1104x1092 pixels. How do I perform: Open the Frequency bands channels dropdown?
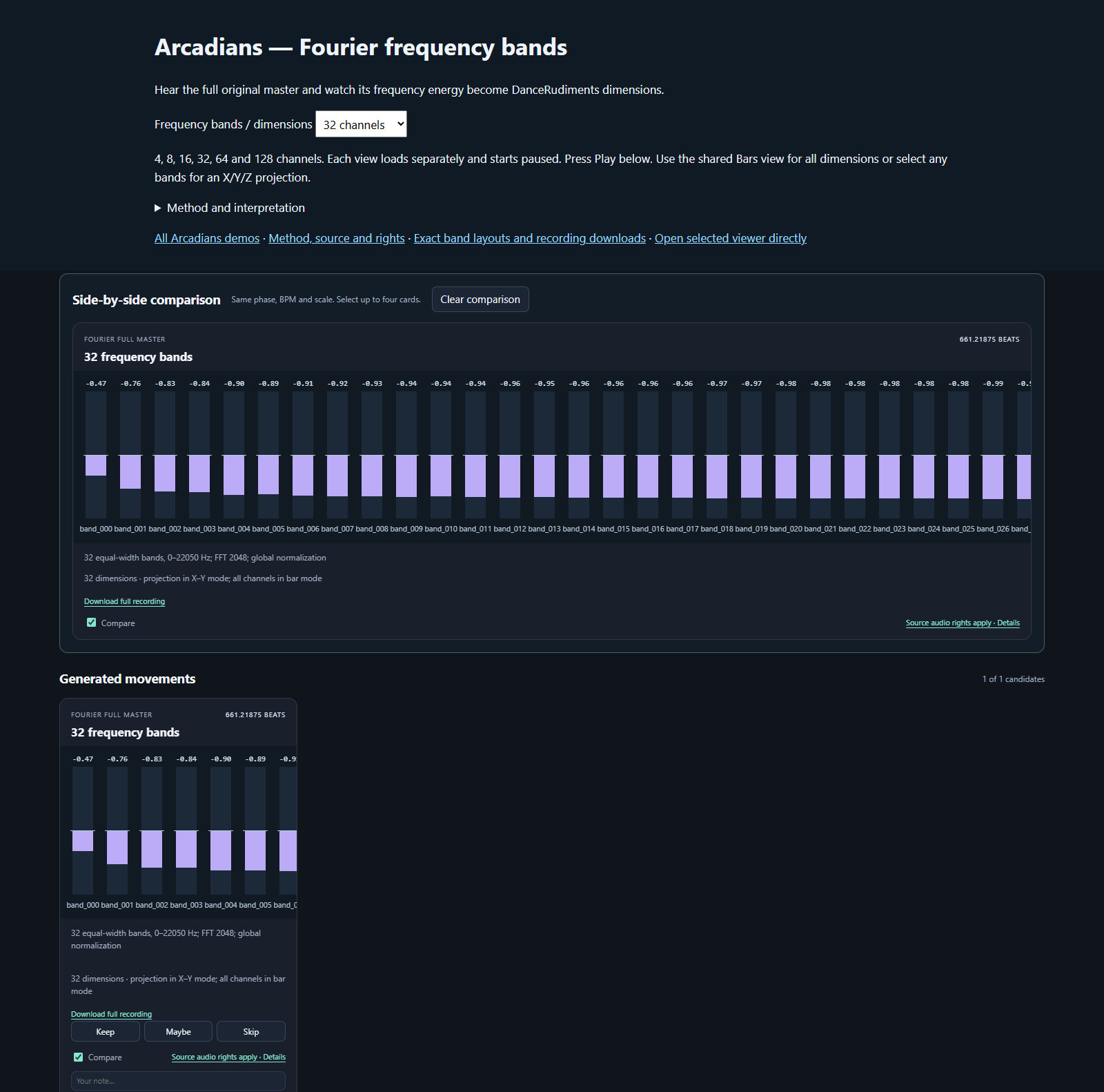coord(361,124)
